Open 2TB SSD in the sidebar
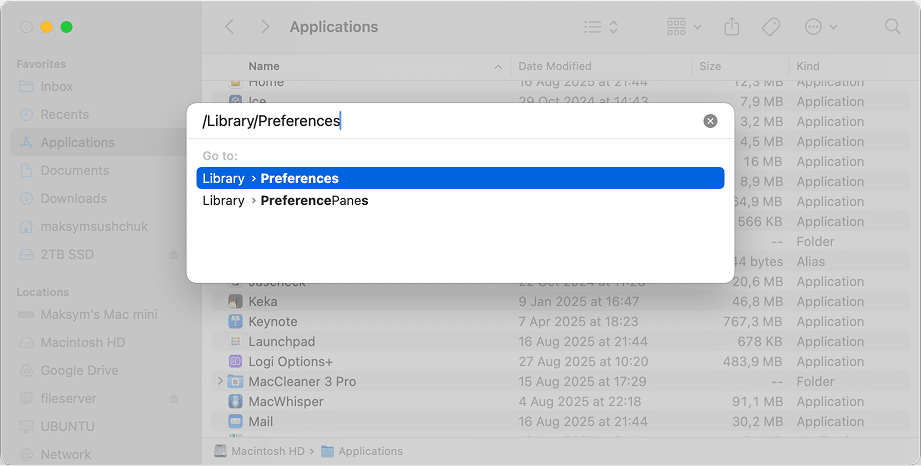 [x=67, y=254]
